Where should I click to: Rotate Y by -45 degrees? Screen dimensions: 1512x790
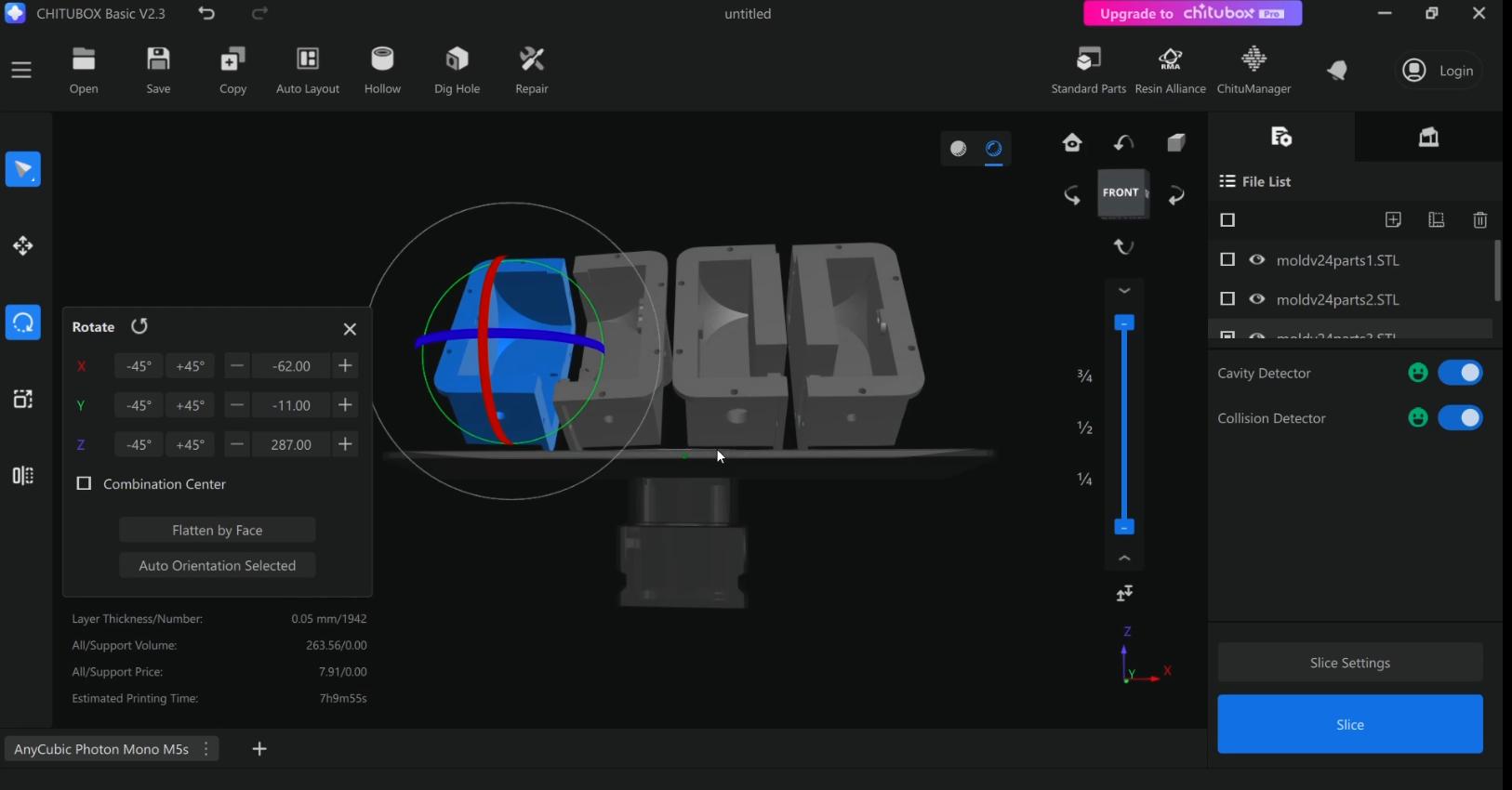139,405
